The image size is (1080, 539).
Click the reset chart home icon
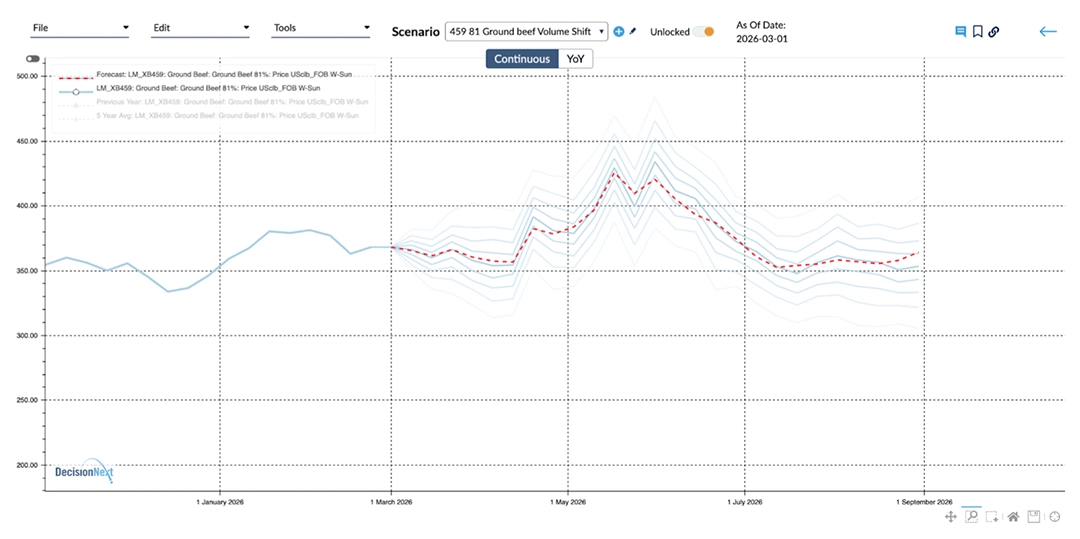coord(1013,517)
